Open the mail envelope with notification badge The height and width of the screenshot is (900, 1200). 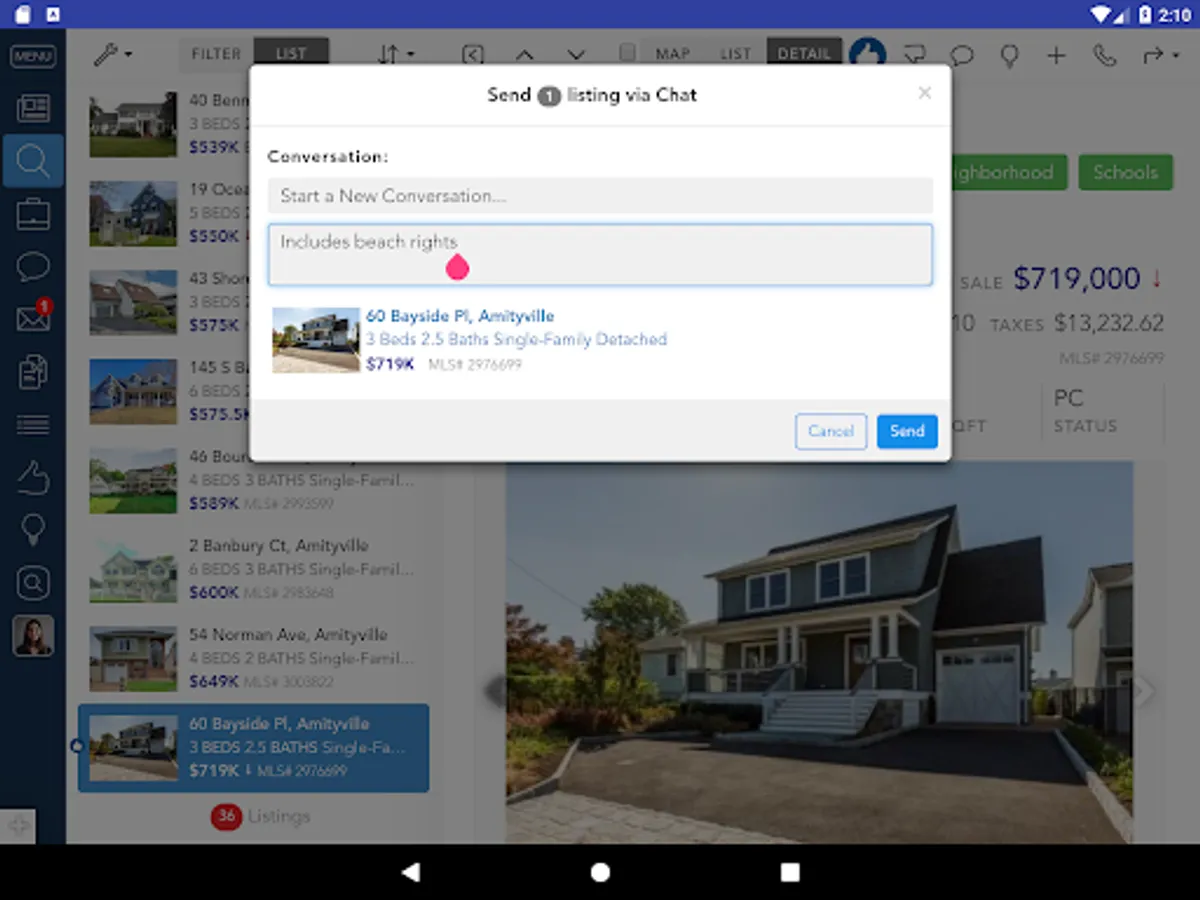(x=33, y=318)
